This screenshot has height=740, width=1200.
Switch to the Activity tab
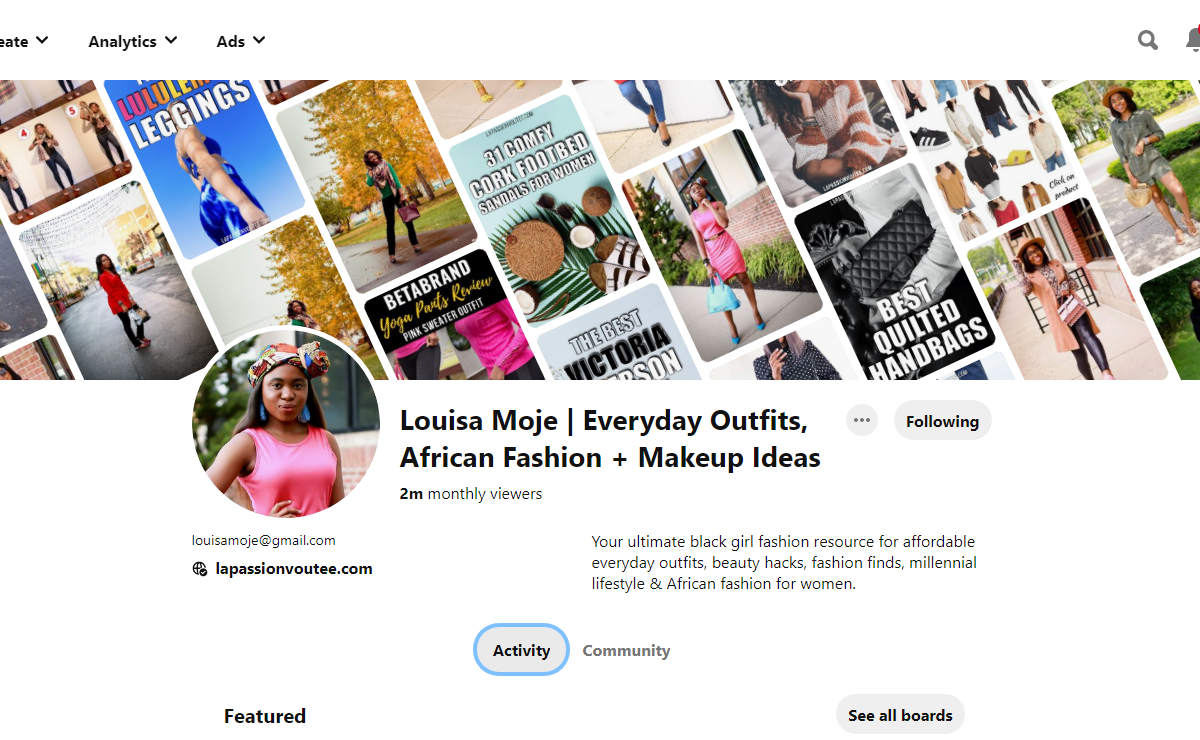click(x=521, y=650)
